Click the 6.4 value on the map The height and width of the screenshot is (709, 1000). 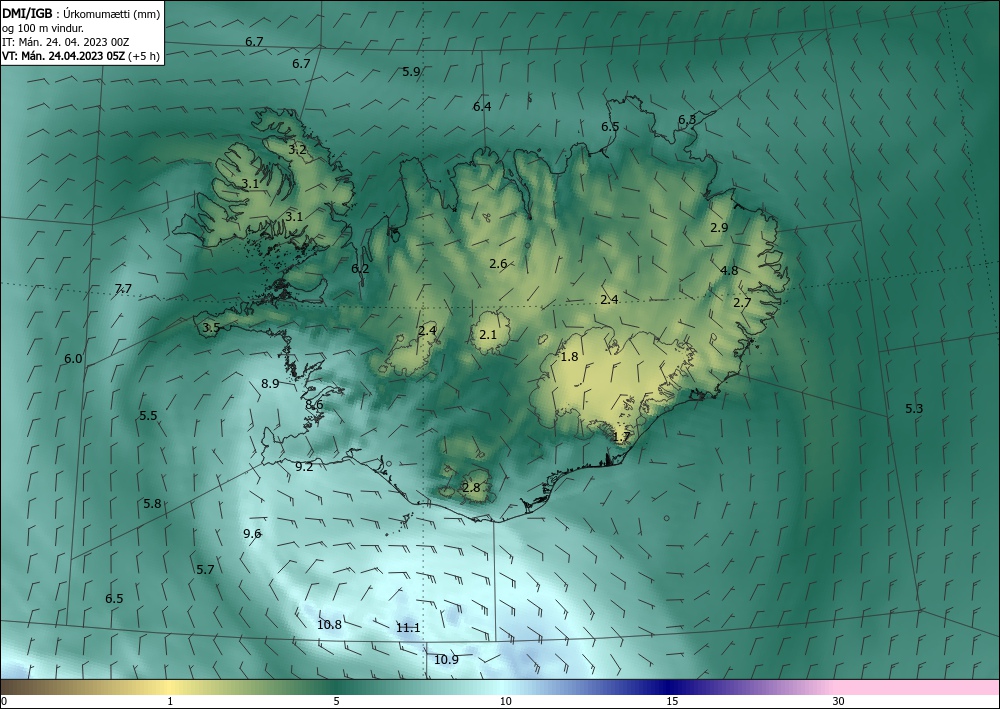[482, 106]
